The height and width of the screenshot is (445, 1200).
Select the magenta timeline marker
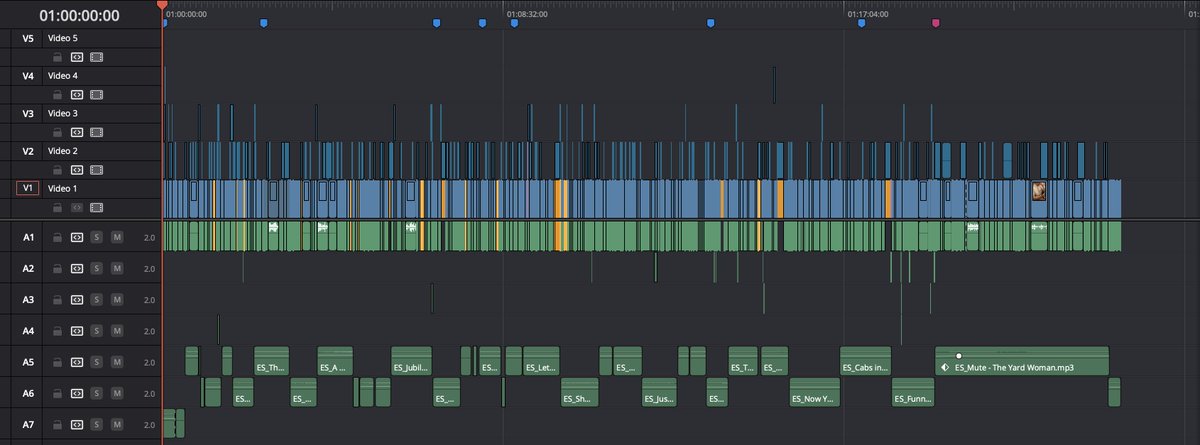coord(936,22)
